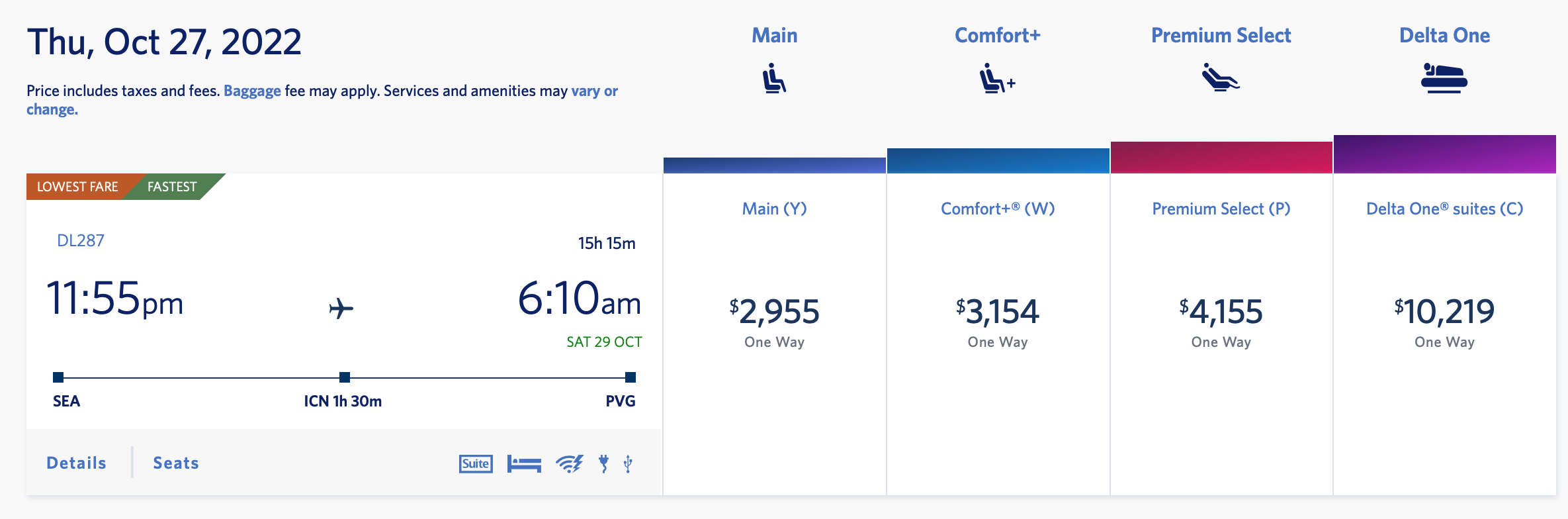Screen dimensions: 1568x519
Task: Click the flat-bed amenity icon
Action: click(524, 463)
